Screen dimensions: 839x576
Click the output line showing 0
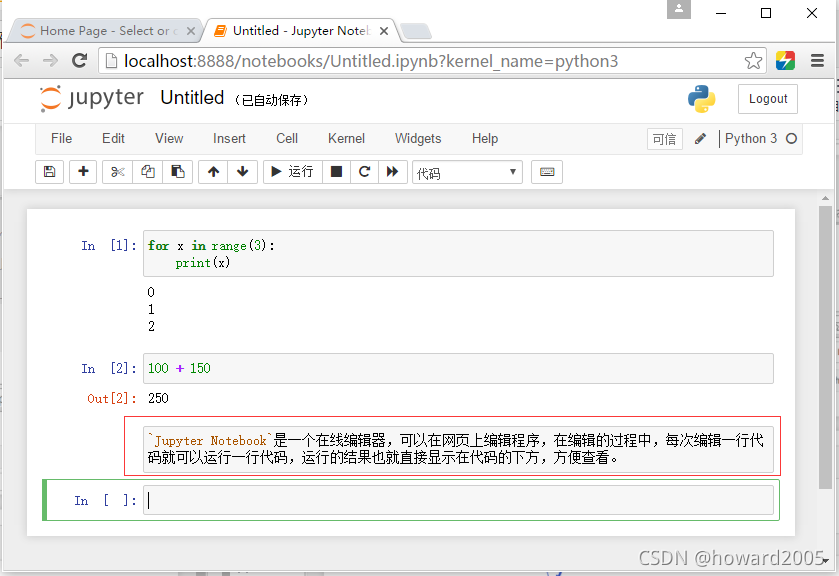(151, 292)
